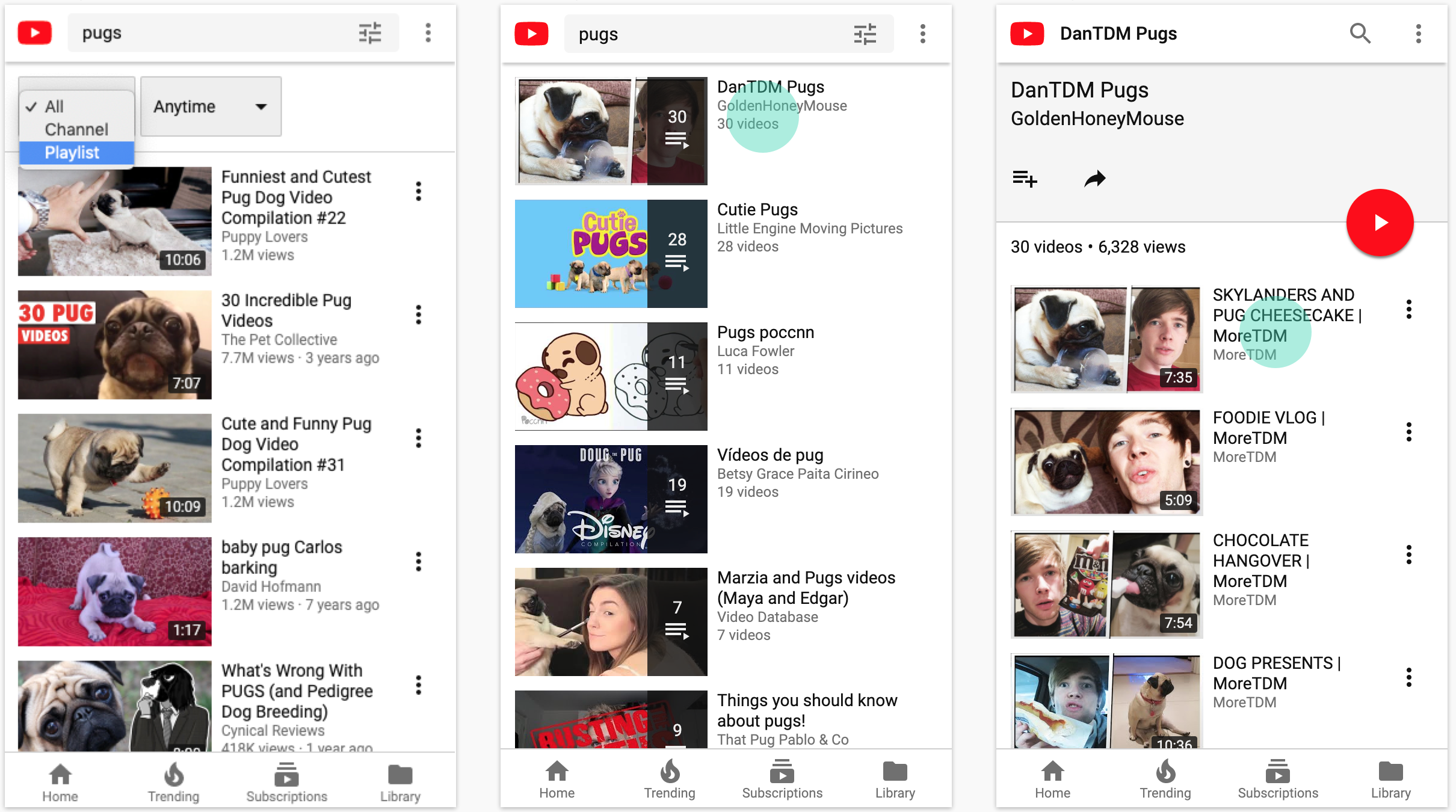Open options for 30 Incredible Pug Videos

(x=419, y=315)
